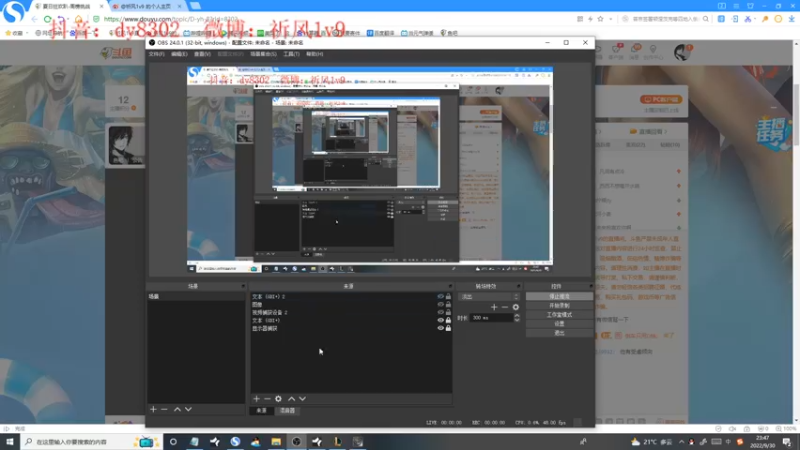The width and height of the screenshot is (800, 450).
Task: Add a new scene with the plus icon
Action: tap(153, 409)
